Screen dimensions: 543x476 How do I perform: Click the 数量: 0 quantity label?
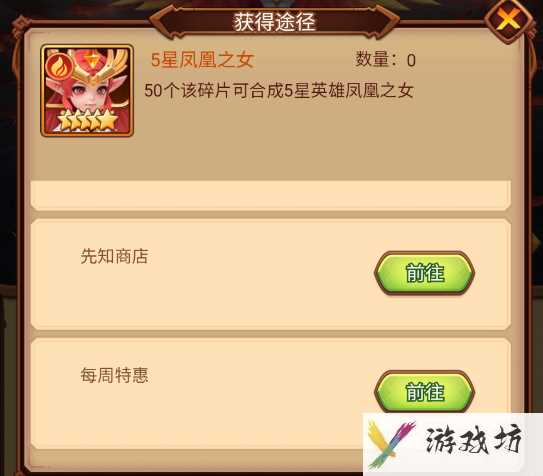point(385,60)
